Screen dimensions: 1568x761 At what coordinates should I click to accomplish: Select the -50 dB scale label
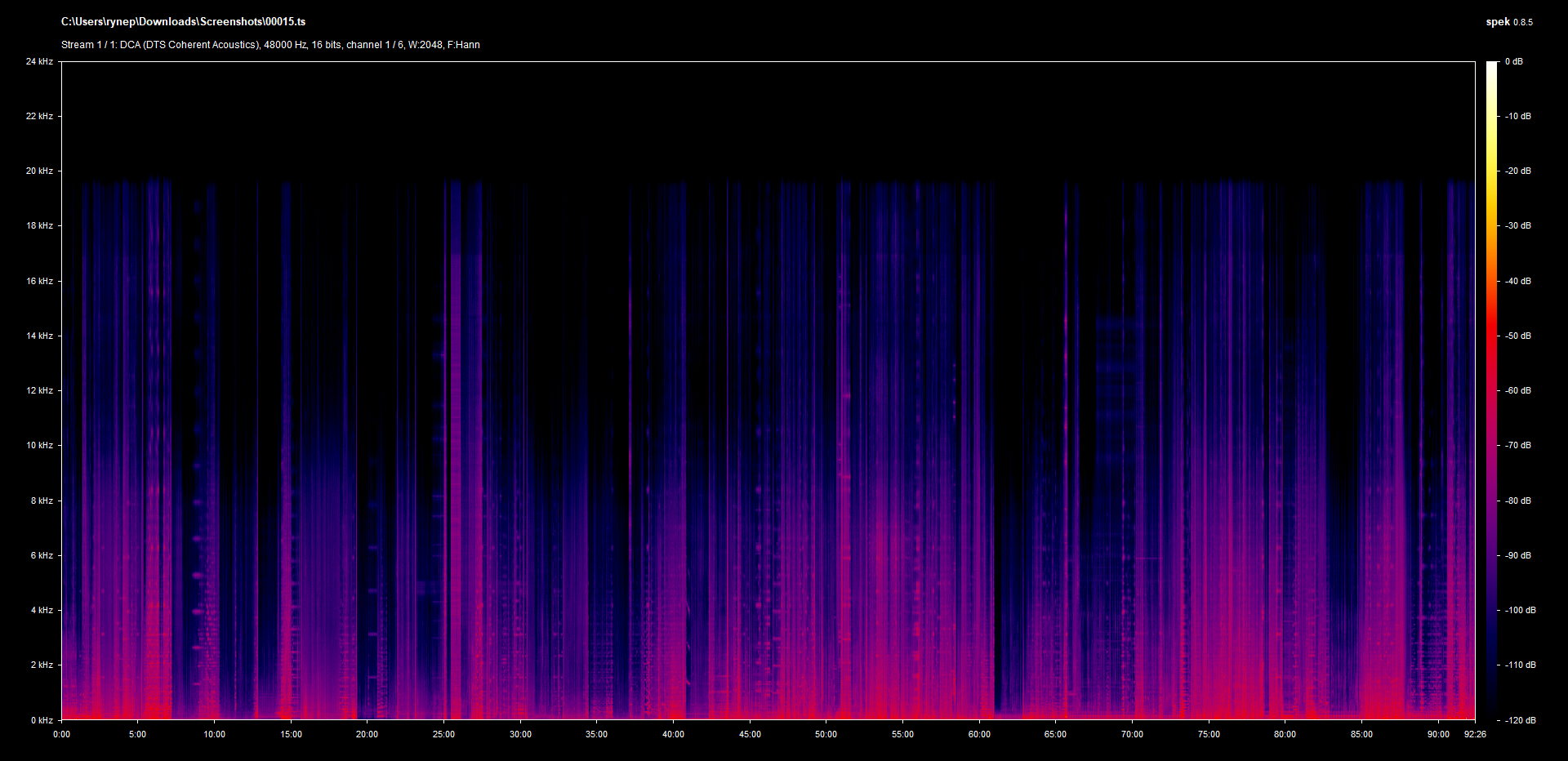click(x=1518, y=336)
